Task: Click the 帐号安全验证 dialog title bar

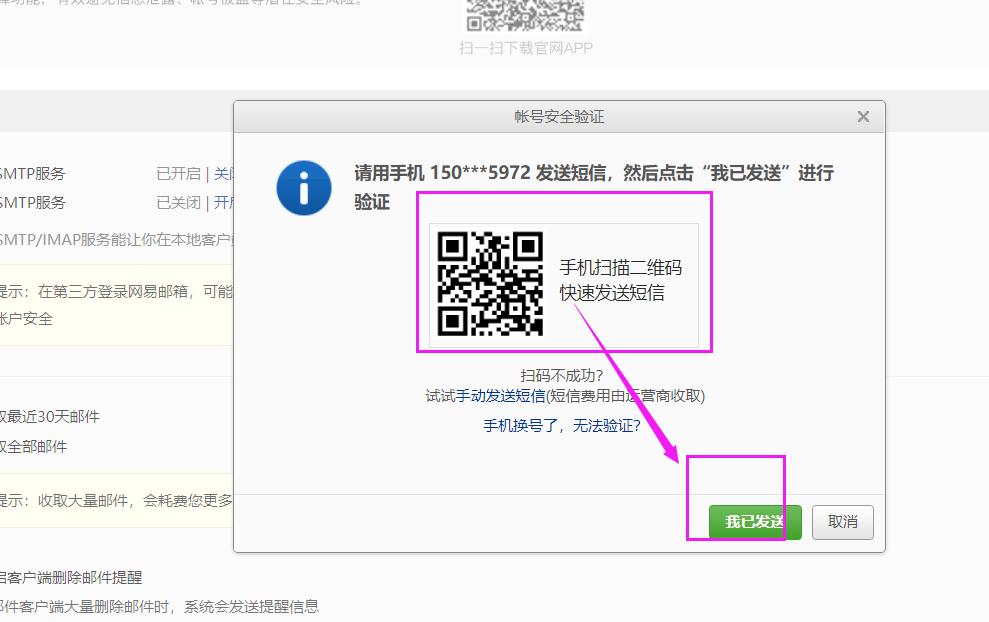Action: tap(559, 117)
